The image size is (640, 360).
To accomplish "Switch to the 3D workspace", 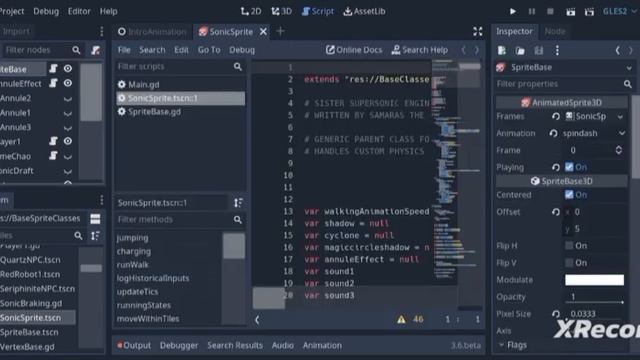I will tap(281, 11).
